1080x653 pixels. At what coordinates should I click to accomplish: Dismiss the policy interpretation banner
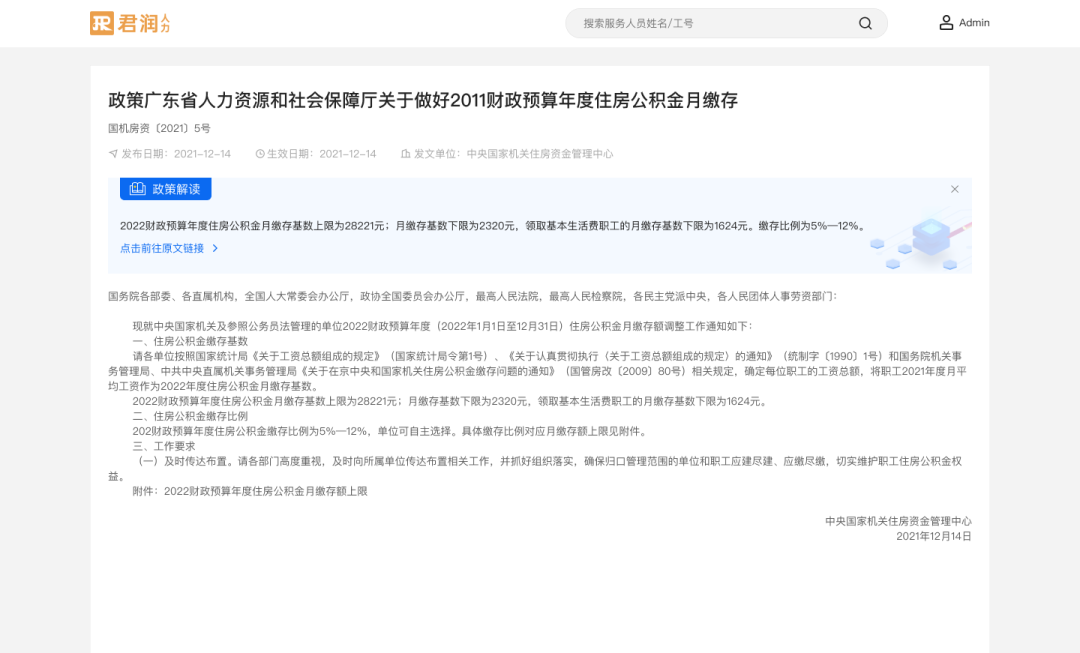[x=954, y=189]
